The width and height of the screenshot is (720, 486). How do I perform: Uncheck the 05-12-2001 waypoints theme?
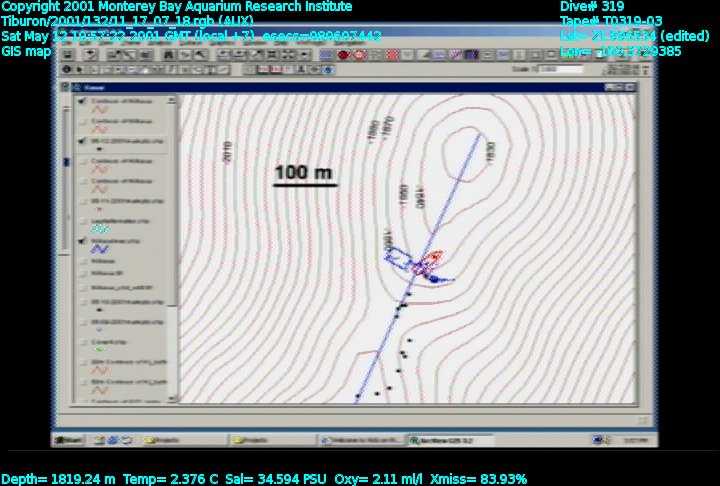82,141
